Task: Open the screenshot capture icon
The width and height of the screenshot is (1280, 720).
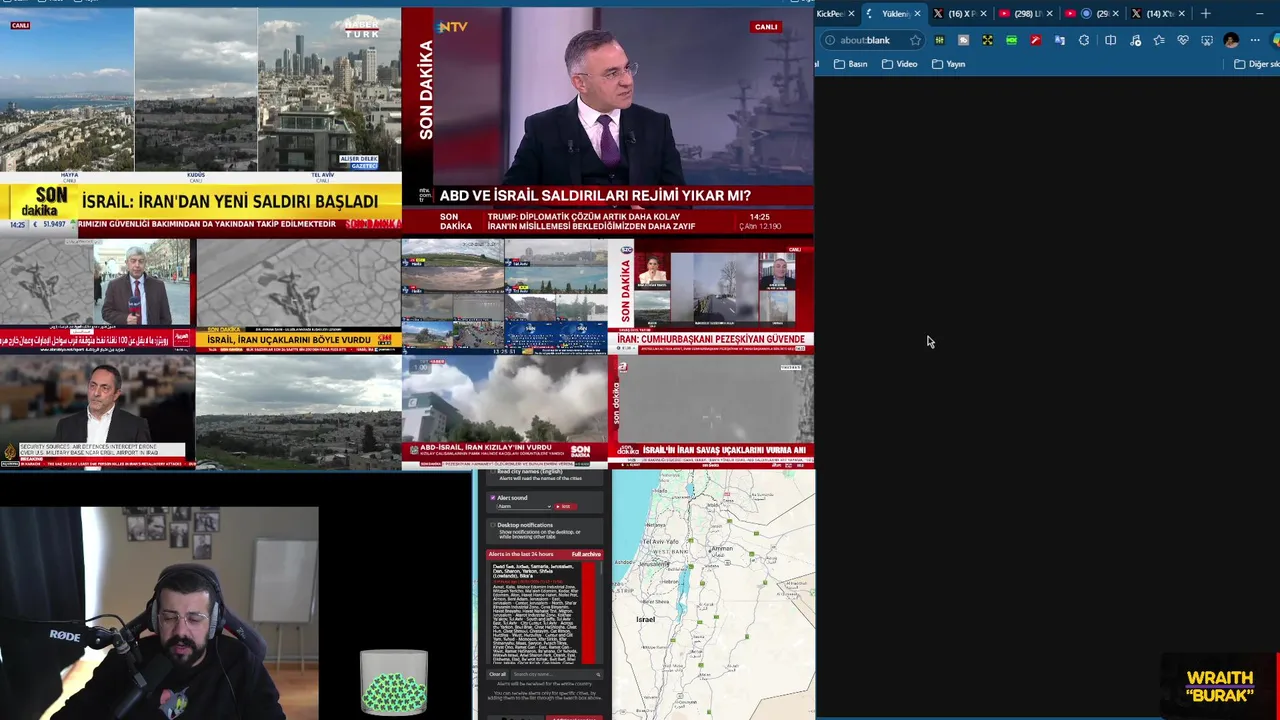Action: 1207,40
